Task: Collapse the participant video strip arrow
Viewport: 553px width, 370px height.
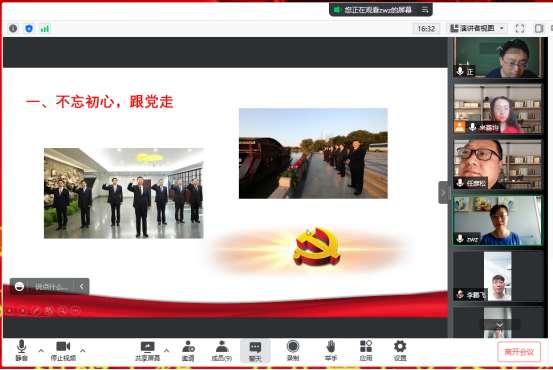Action: pos(443,193)
